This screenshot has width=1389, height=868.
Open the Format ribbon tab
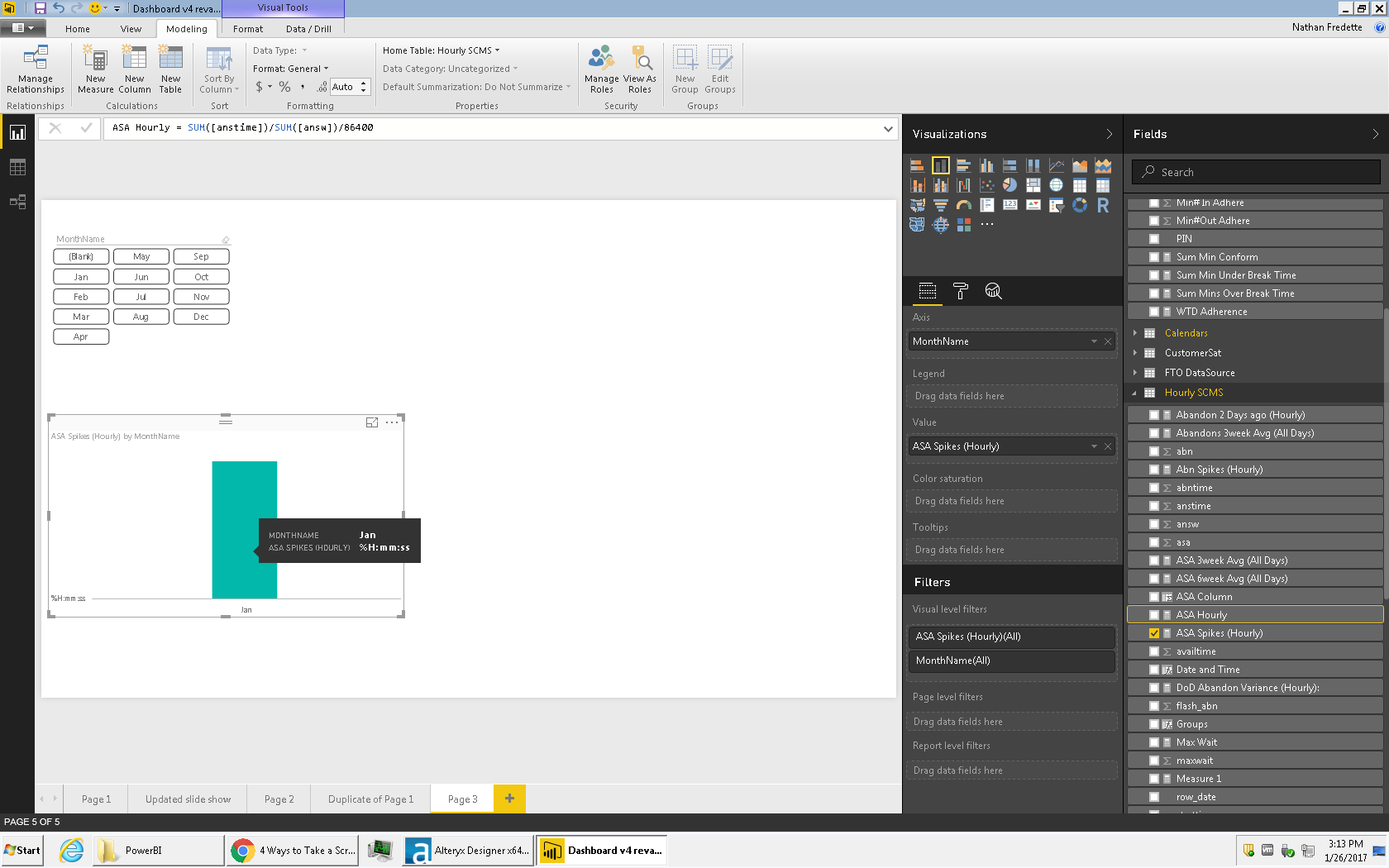(x=248, y=29)
